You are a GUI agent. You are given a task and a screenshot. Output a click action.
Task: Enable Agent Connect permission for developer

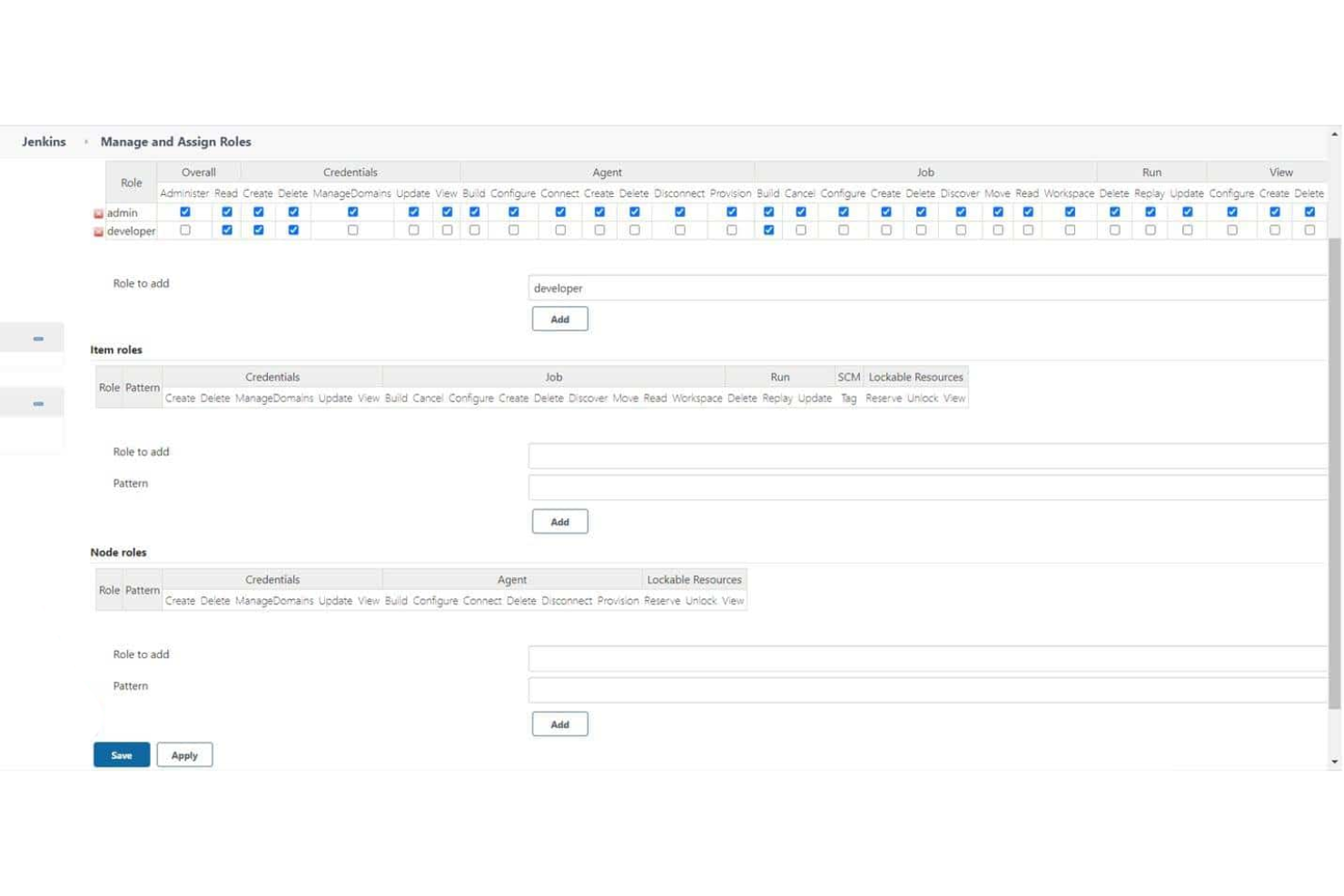click(559, 230)
